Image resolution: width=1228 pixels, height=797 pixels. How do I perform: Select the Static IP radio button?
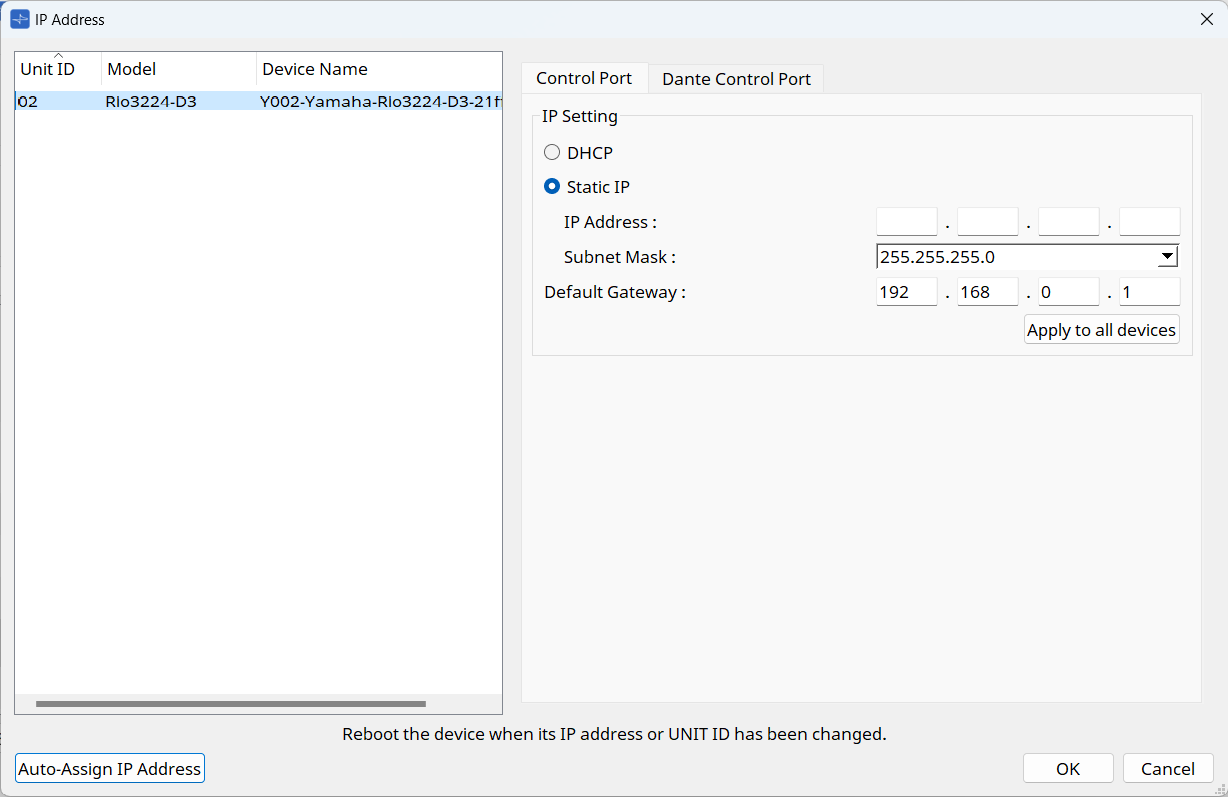pyautogui.click(x=552, y=187)
